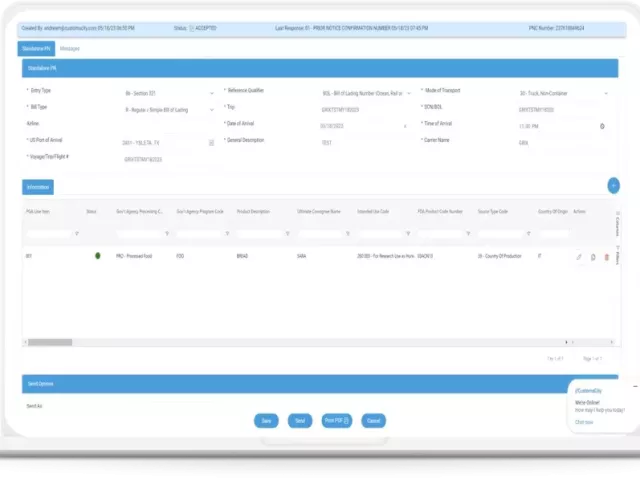Click the filter icon under Gov't Agency Program Code
Viewport: 640px width, 480px height.
coord(227,233)
